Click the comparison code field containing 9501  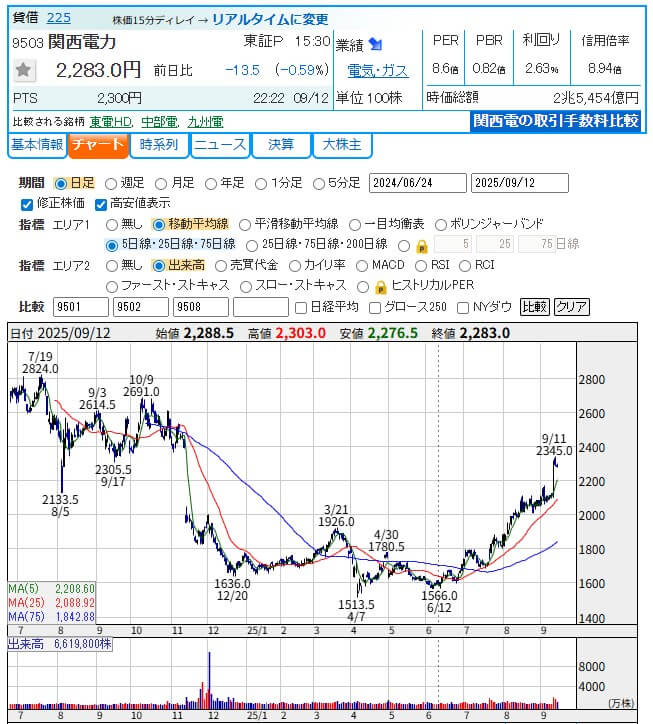pos(81,307)
